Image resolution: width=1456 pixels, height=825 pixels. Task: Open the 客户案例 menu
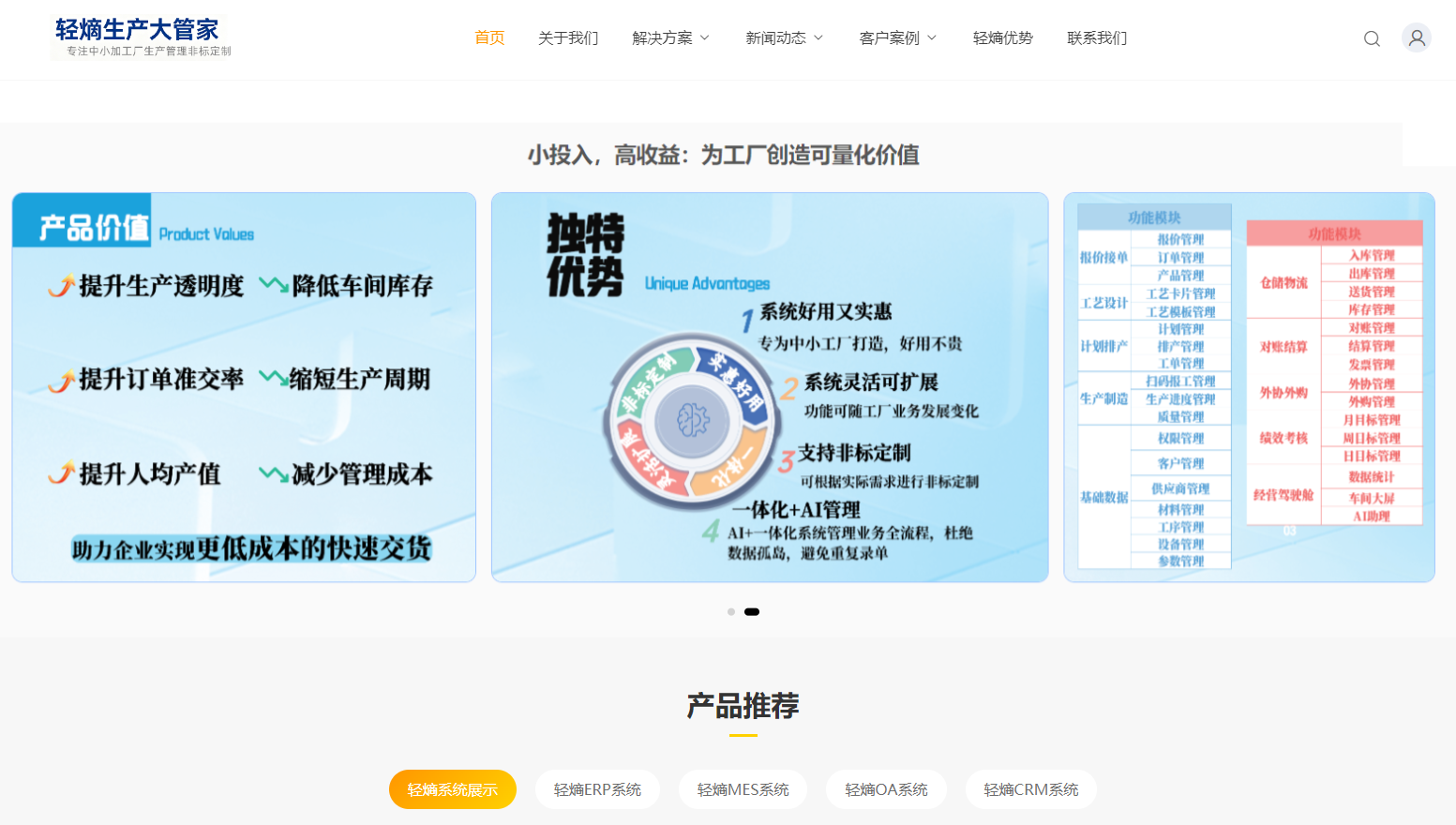pyautogui.click(x=889, y=37)
